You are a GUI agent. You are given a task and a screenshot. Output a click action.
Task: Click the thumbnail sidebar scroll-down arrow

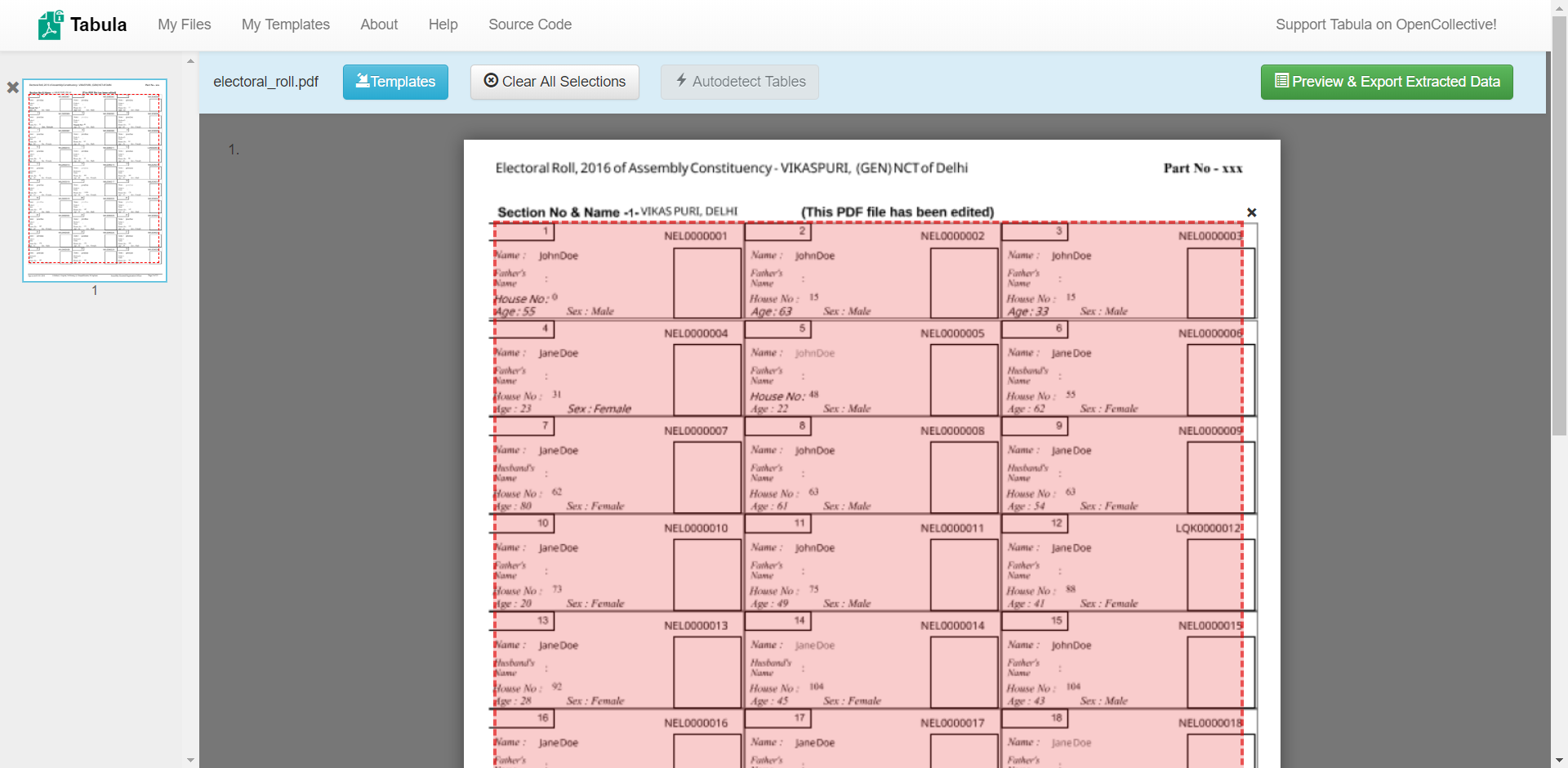click(x=190, y=760)
